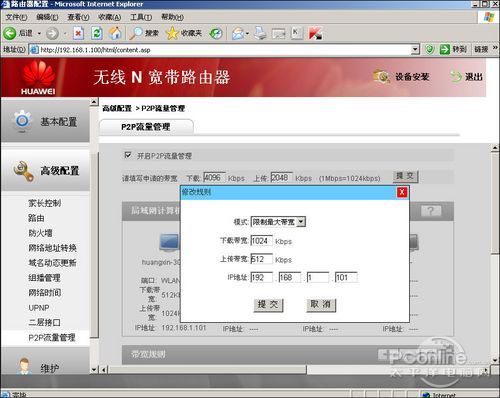Screen dimensions: 500x398
Task: Click the Edit page icon in toolbar
Action: point(279,33)
